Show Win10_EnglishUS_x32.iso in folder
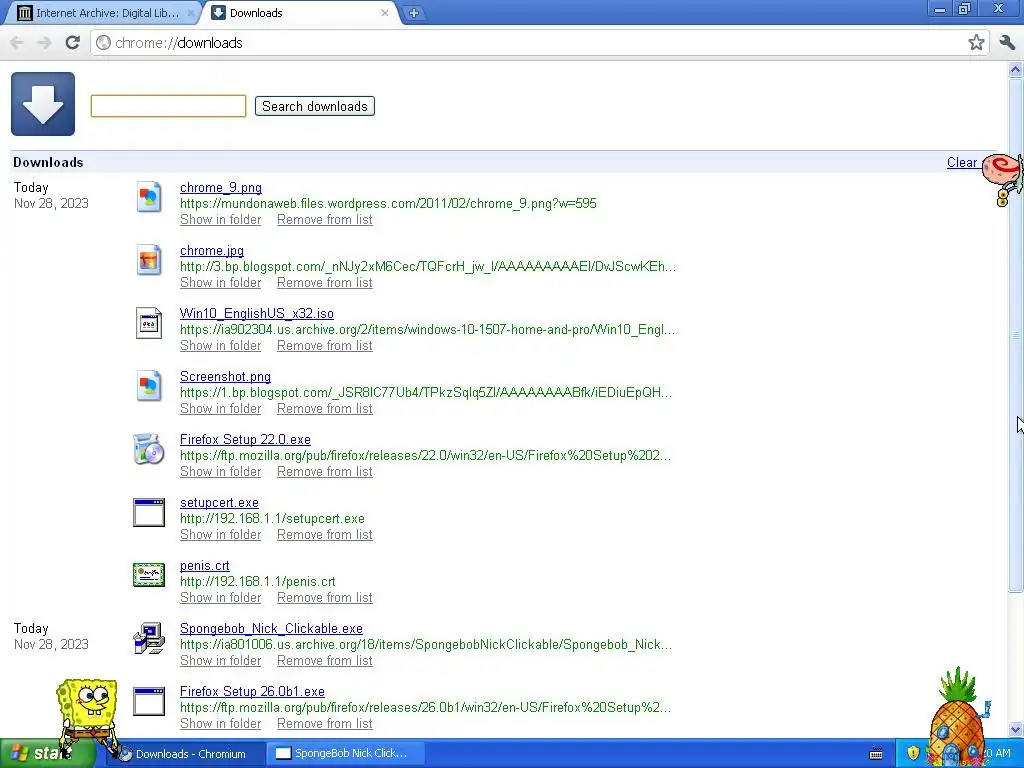The image size is (1024, 768). pyautogui.click(x=221, y=345)
